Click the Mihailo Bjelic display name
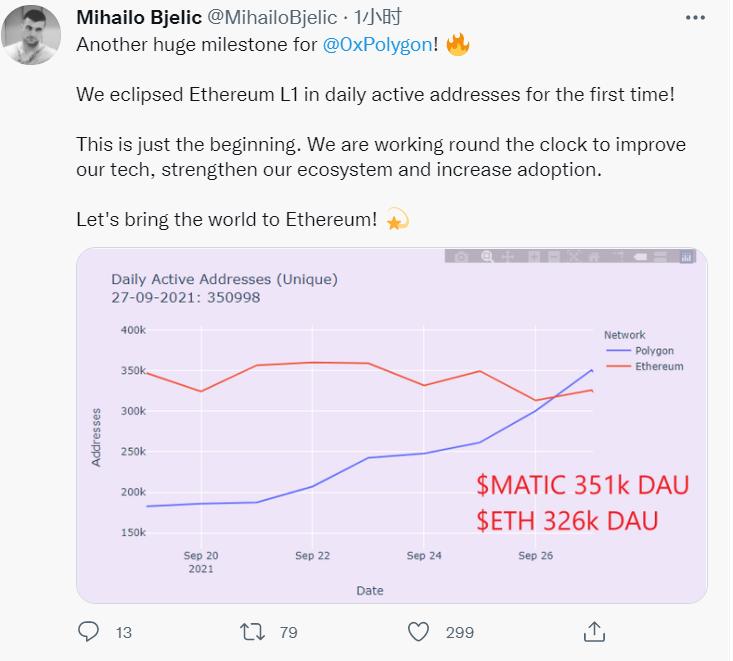733x661 pixels. coord(141,18)
